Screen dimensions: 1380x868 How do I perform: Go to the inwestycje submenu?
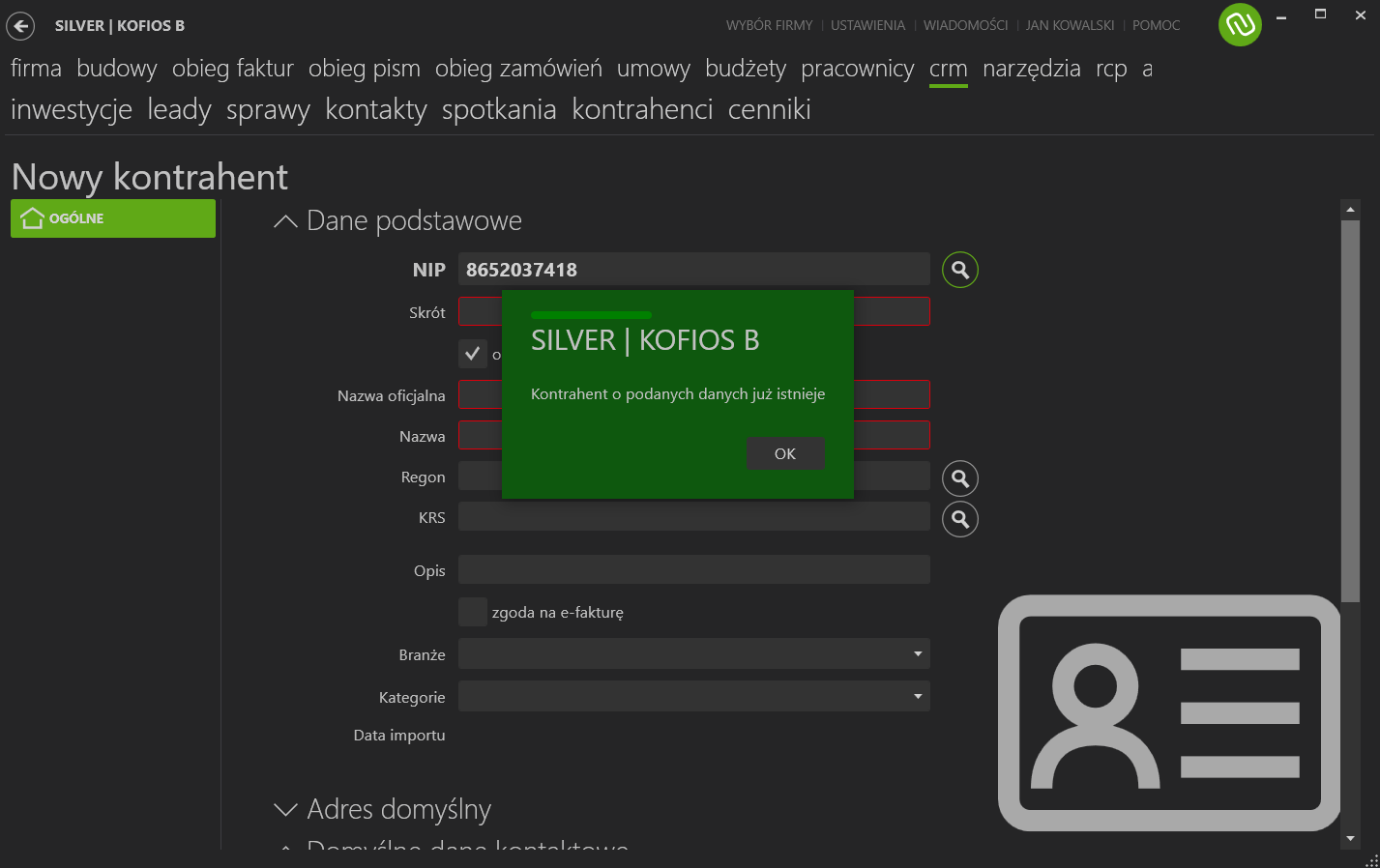click(x=72, y=110)
